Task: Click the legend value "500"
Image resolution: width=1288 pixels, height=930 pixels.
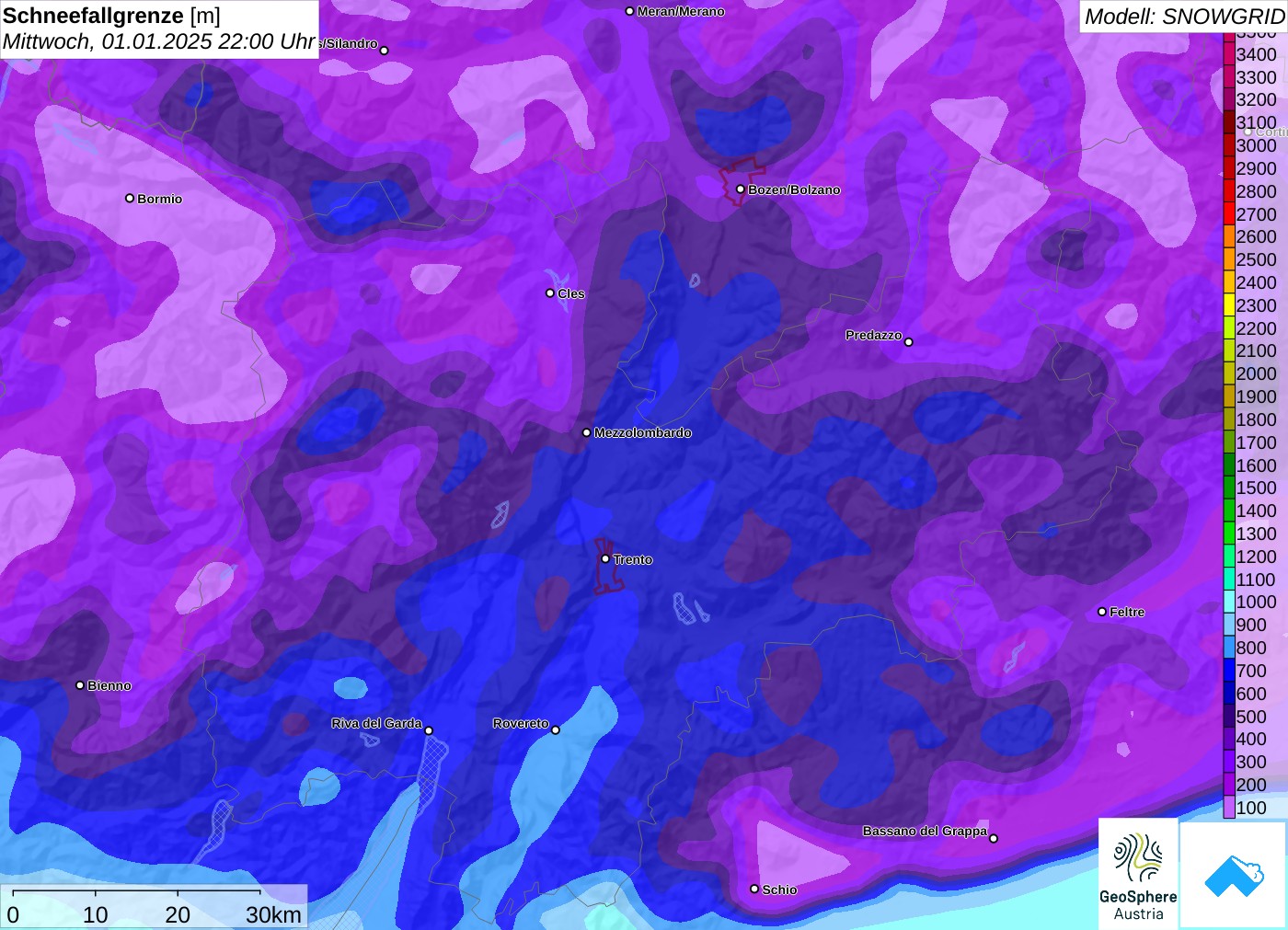Action: [x=1251, y=716]
